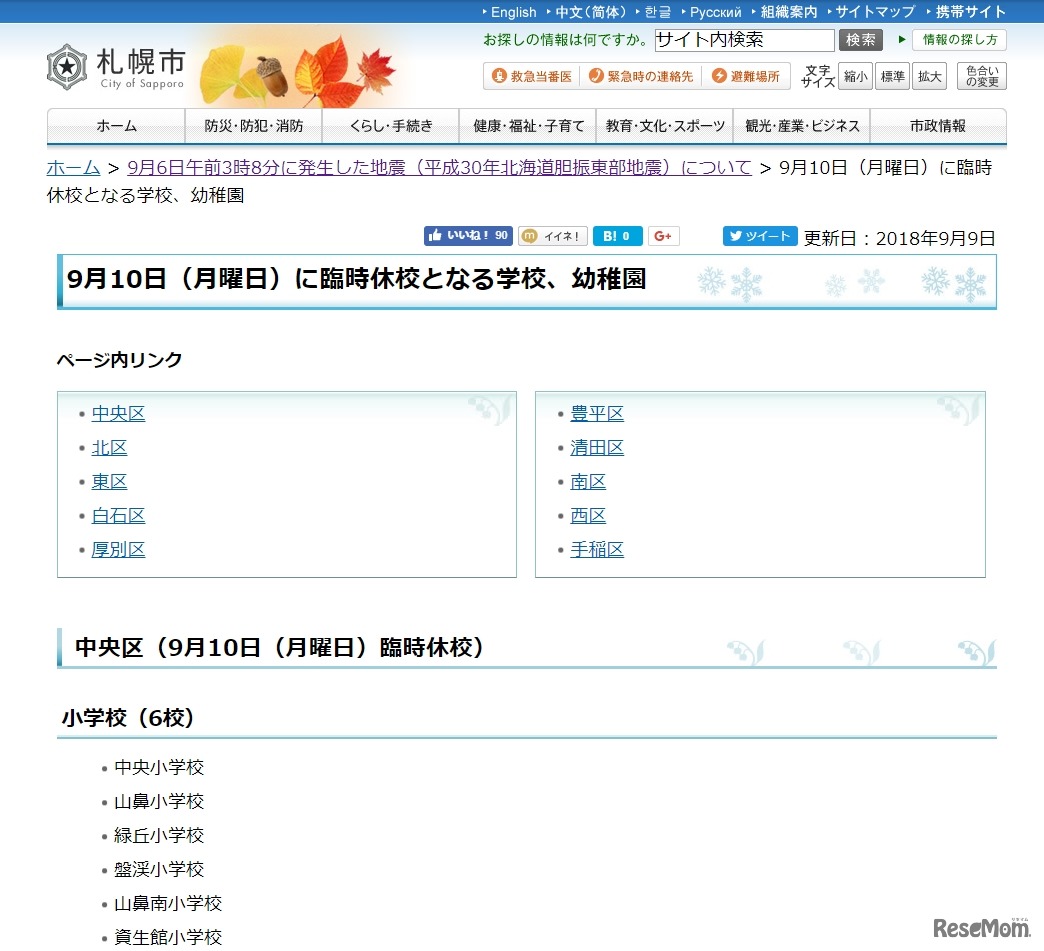
Task: Jump to 東区 section
Action: (x=109, y=481)
